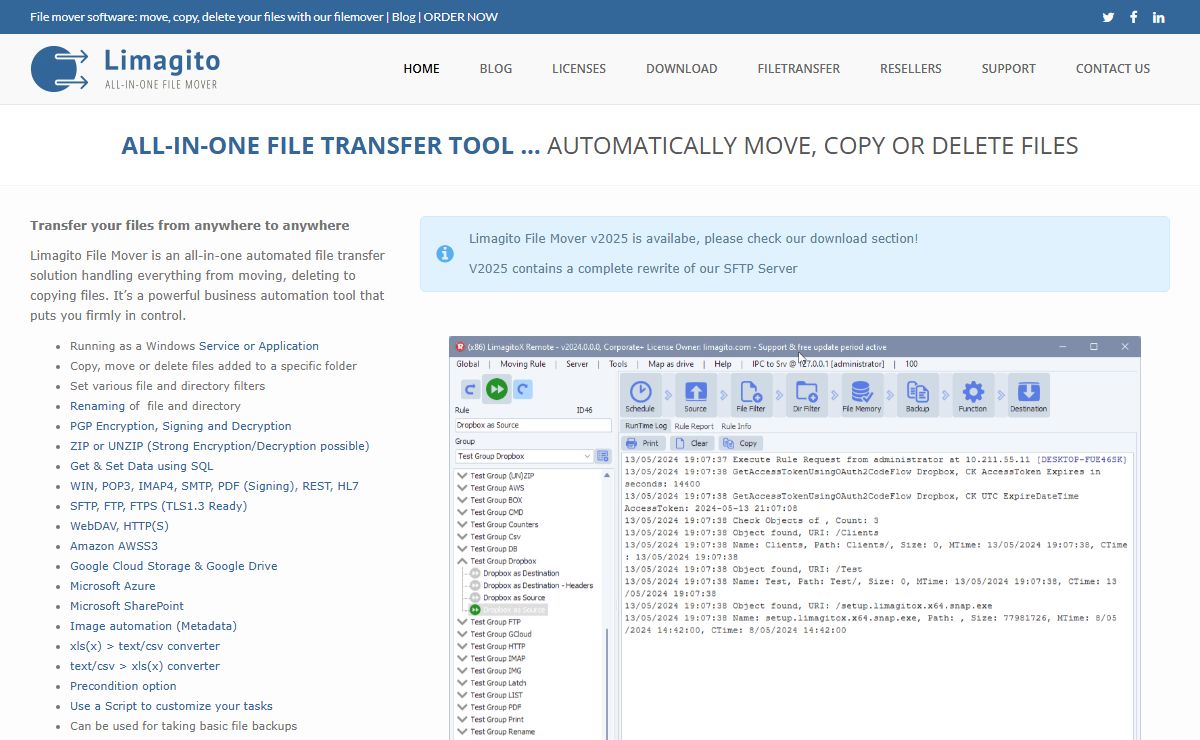Click the Rule name field Dropbox as Source
Viewport: 1200px width, 740px height.
532,425
